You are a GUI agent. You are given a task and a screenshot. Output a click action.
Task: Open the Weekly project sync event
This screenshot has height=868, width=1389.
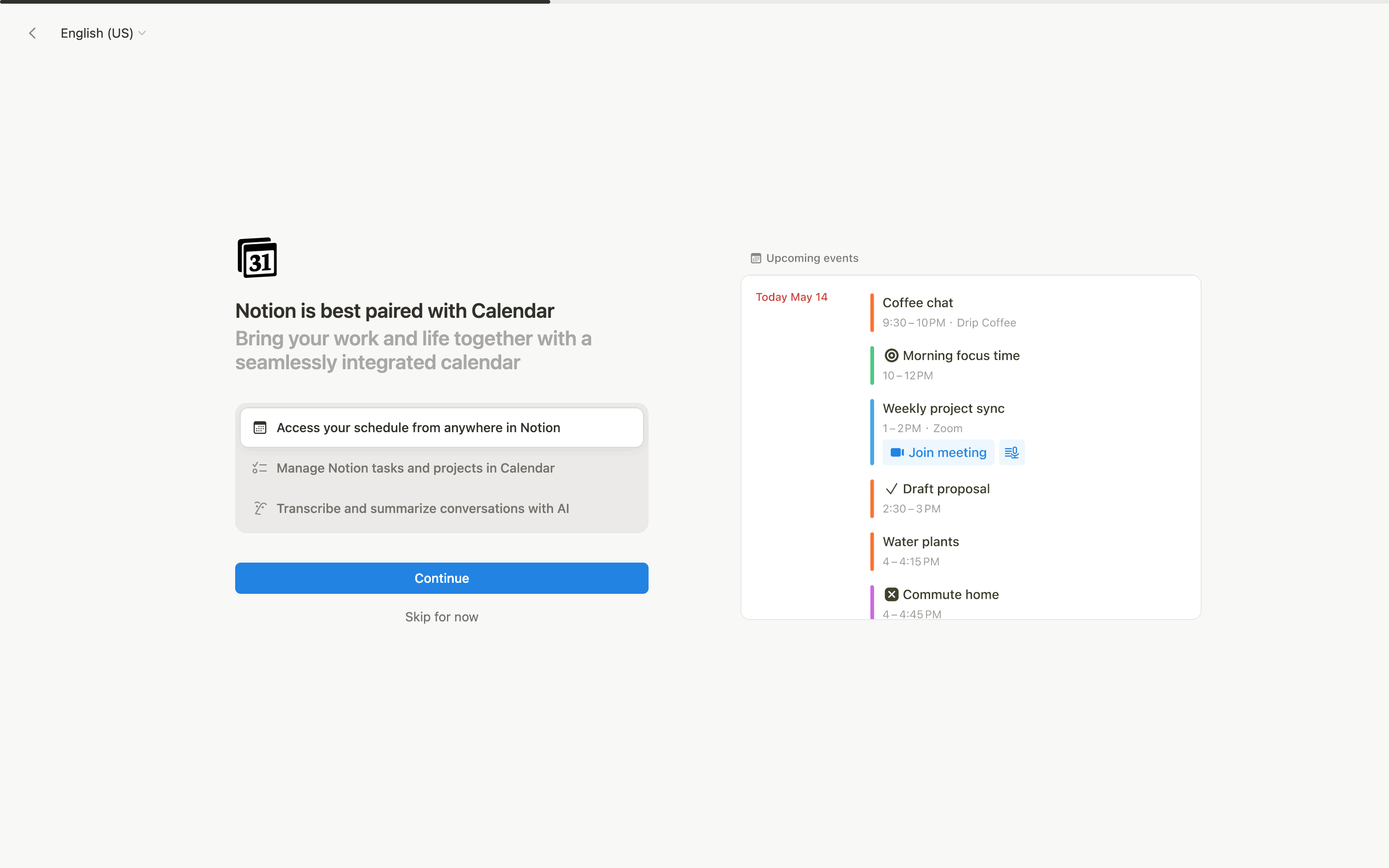click(x=943, y=409)
